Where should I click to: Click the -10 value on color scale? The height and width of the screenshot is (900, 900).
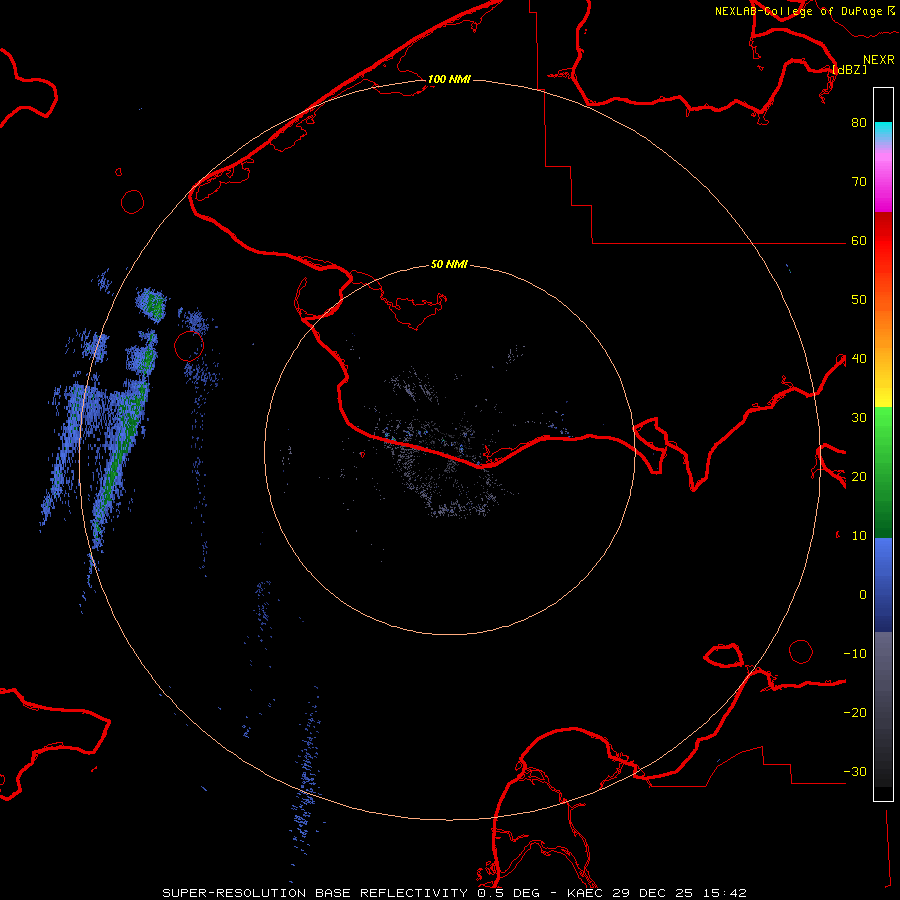coord(855,654)
